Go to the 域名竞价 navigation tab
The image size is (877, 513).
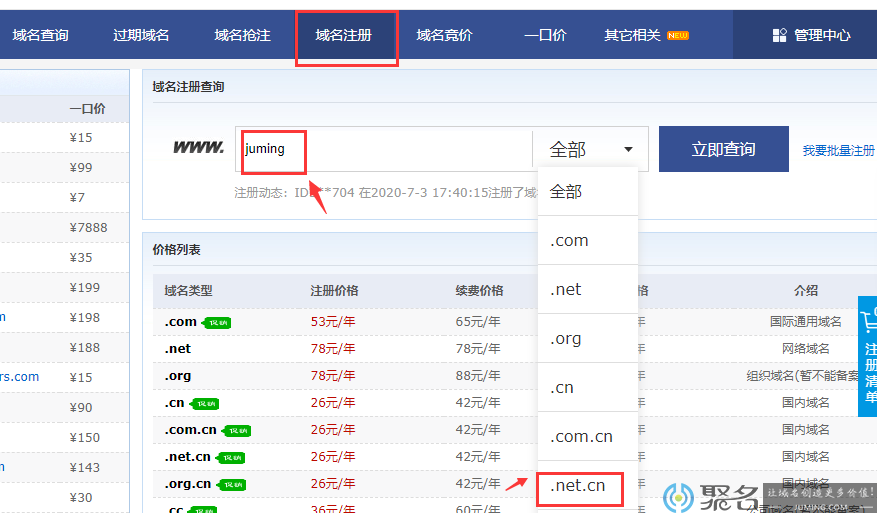445,35
